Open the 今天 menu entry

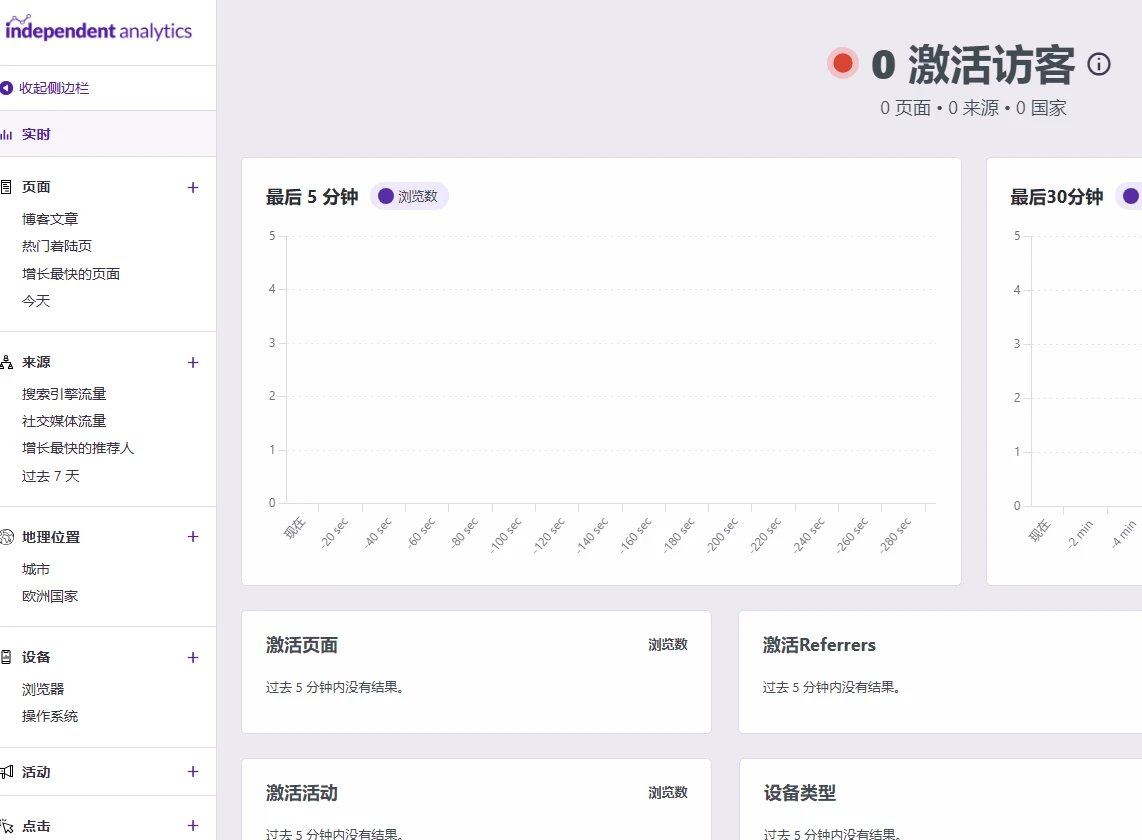[x=36, y=300]
